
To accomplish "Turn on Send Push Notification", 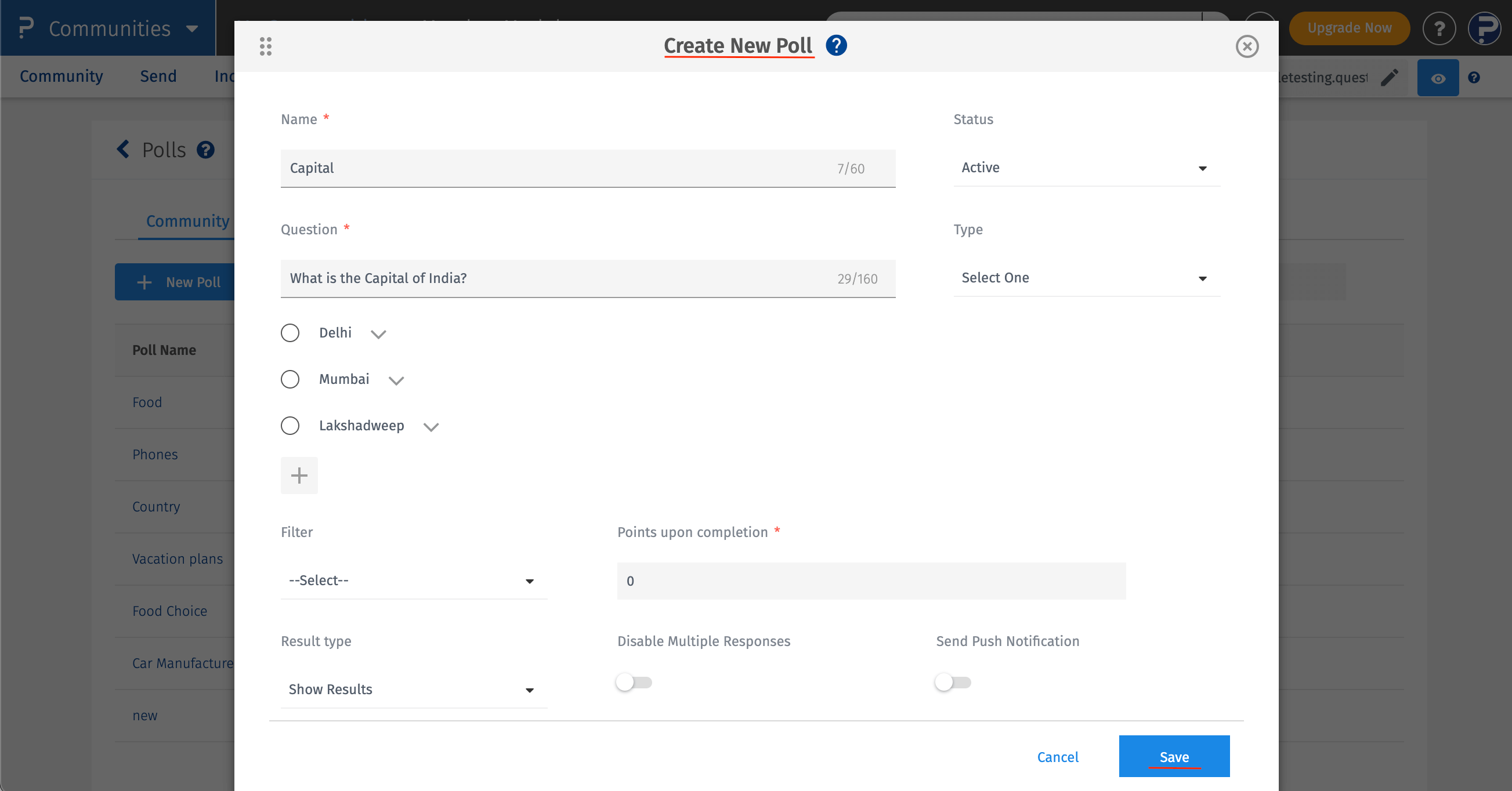I will point(952,681).
